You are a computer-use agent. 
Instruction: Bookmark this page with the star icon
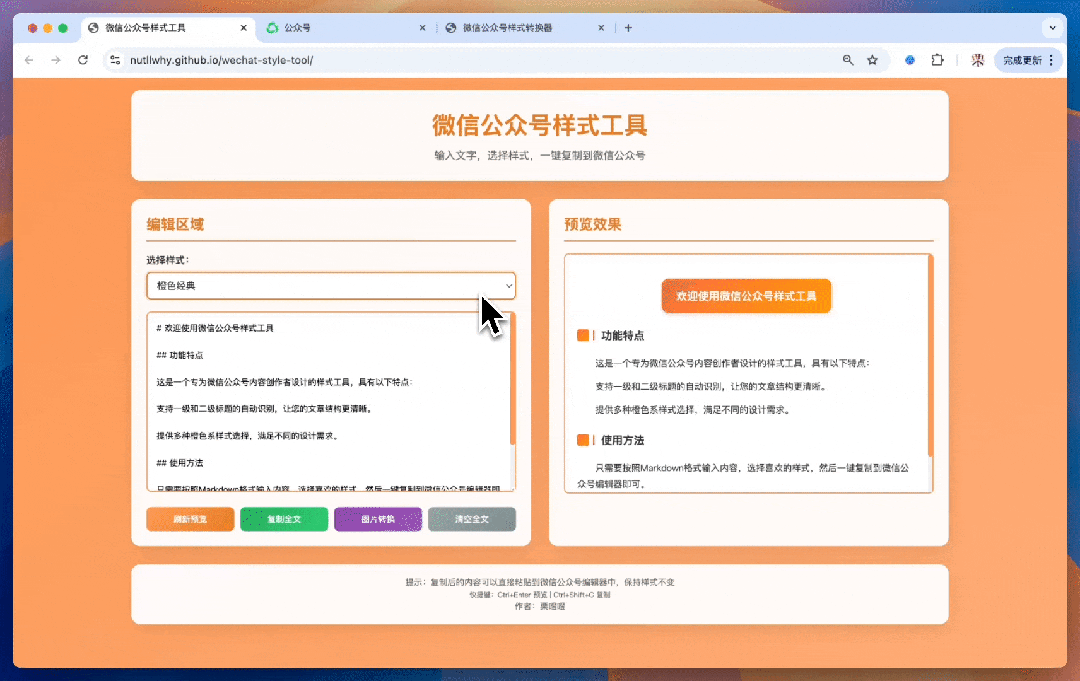pos(873,60)
